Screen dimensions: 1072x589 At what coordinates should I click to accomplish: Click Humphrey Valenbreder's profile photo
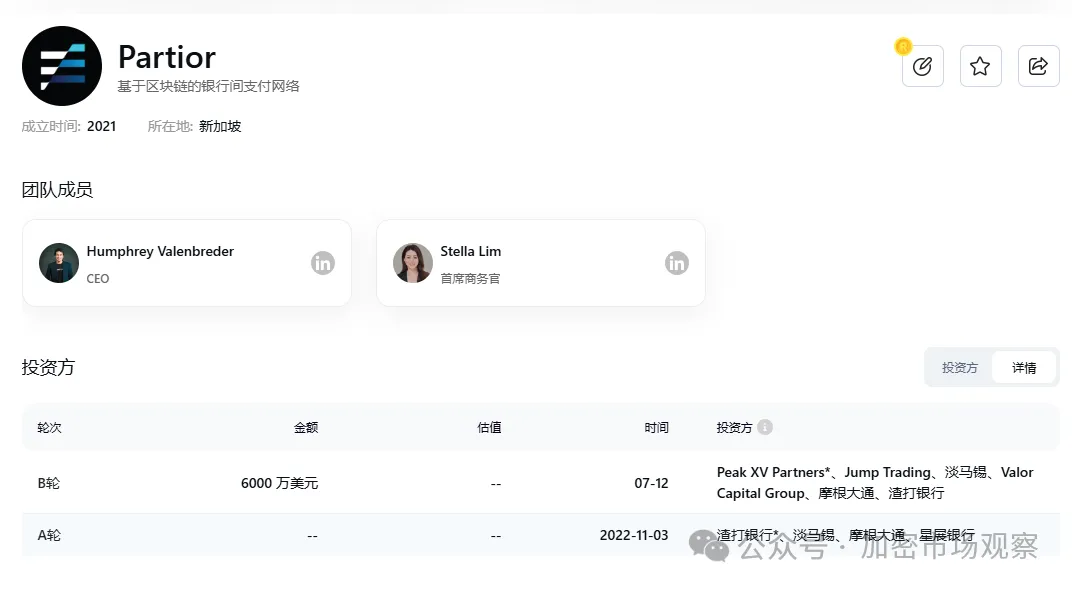(x=59, y=263)
